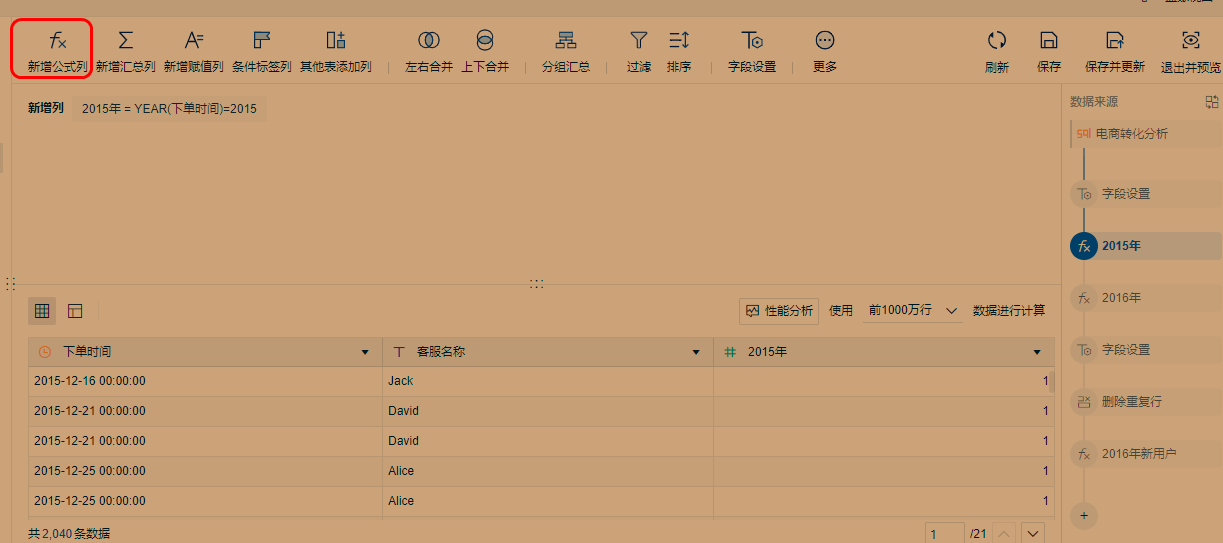
Task: Open the 客服名称 column header dropdown
Action: pos(696,352)
